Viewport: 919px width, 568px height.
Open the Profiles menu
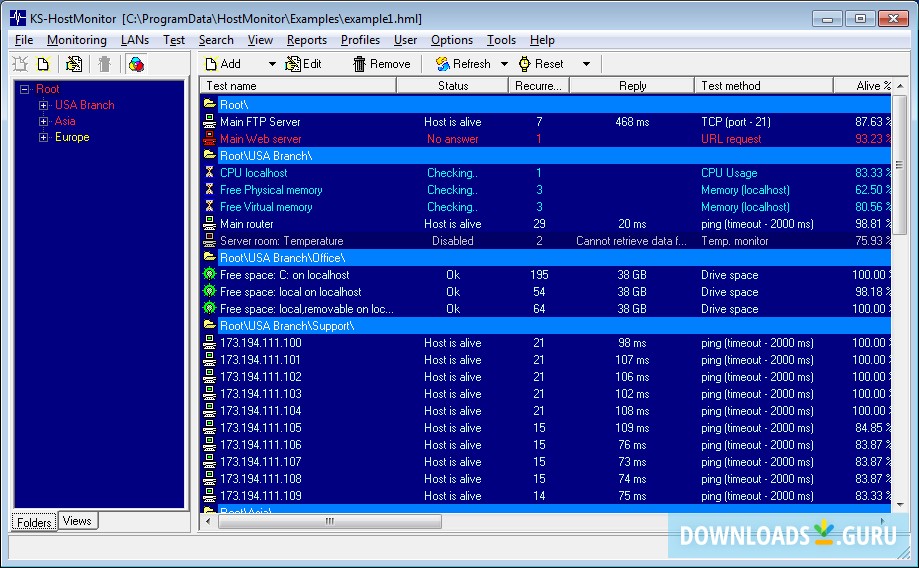pyautogui.click(x=360, y=40)
